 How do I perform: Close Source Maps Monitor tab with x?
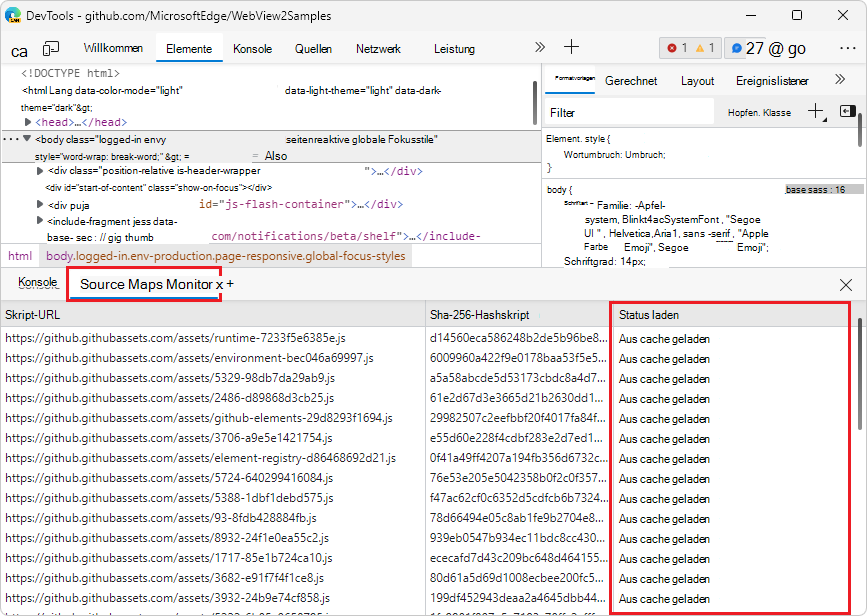click(x=220, y=285)
